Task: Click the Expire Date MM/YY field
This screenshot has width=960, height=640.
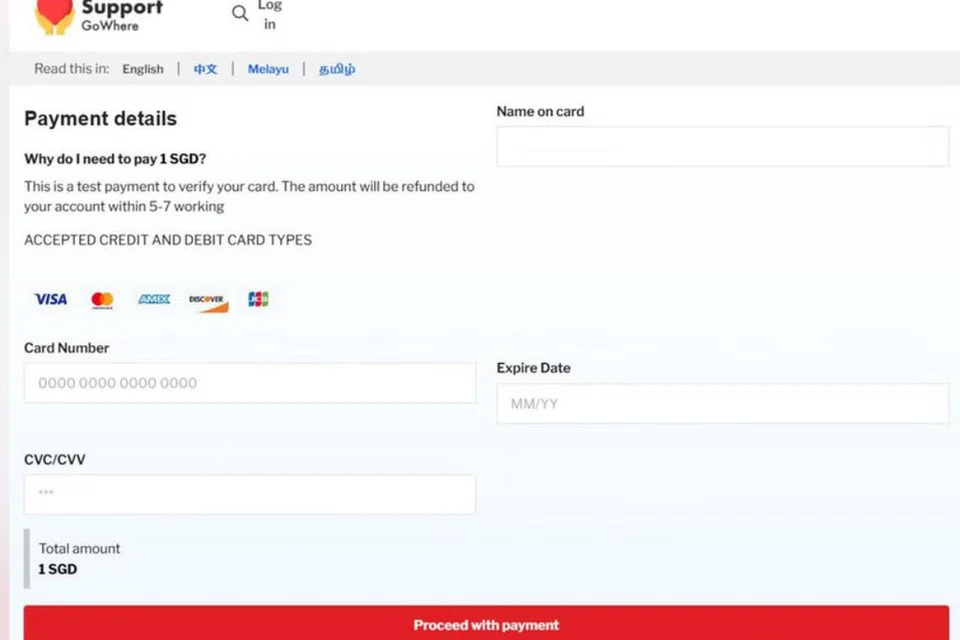Action: tap(722, 404)
